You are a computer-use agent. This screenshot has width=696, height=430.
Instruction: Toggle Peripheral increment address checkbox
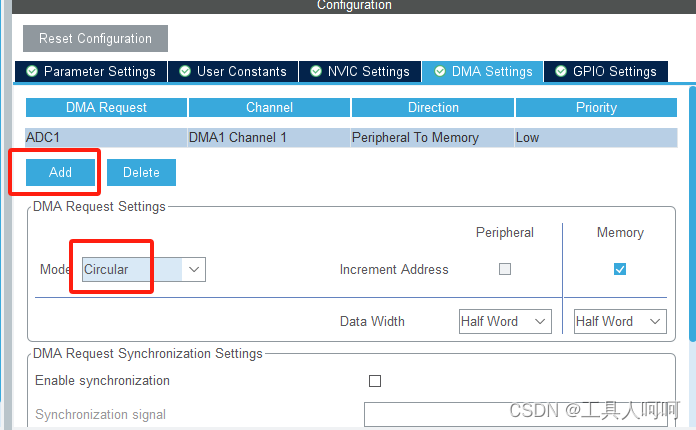[x=505, y=269]
